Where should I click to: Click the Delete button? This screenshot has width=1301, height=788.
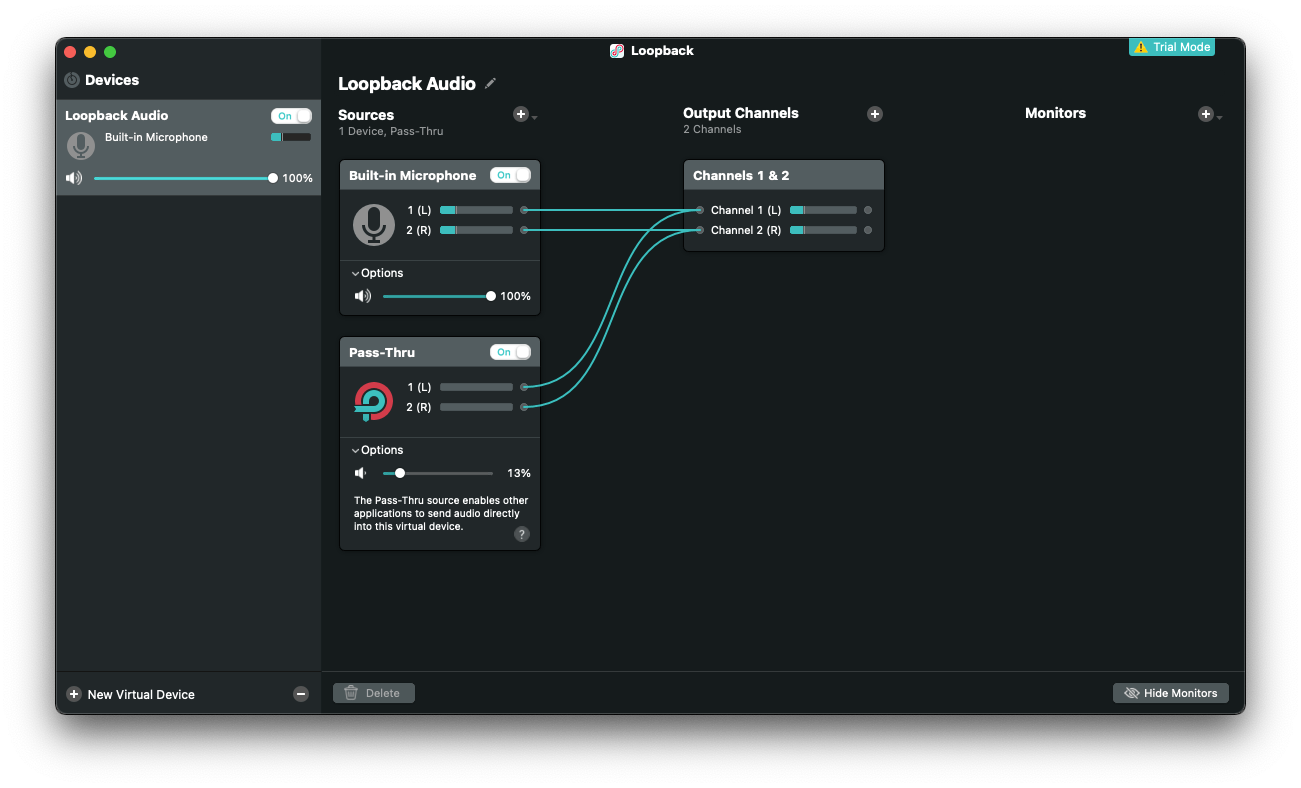point(373,693)
